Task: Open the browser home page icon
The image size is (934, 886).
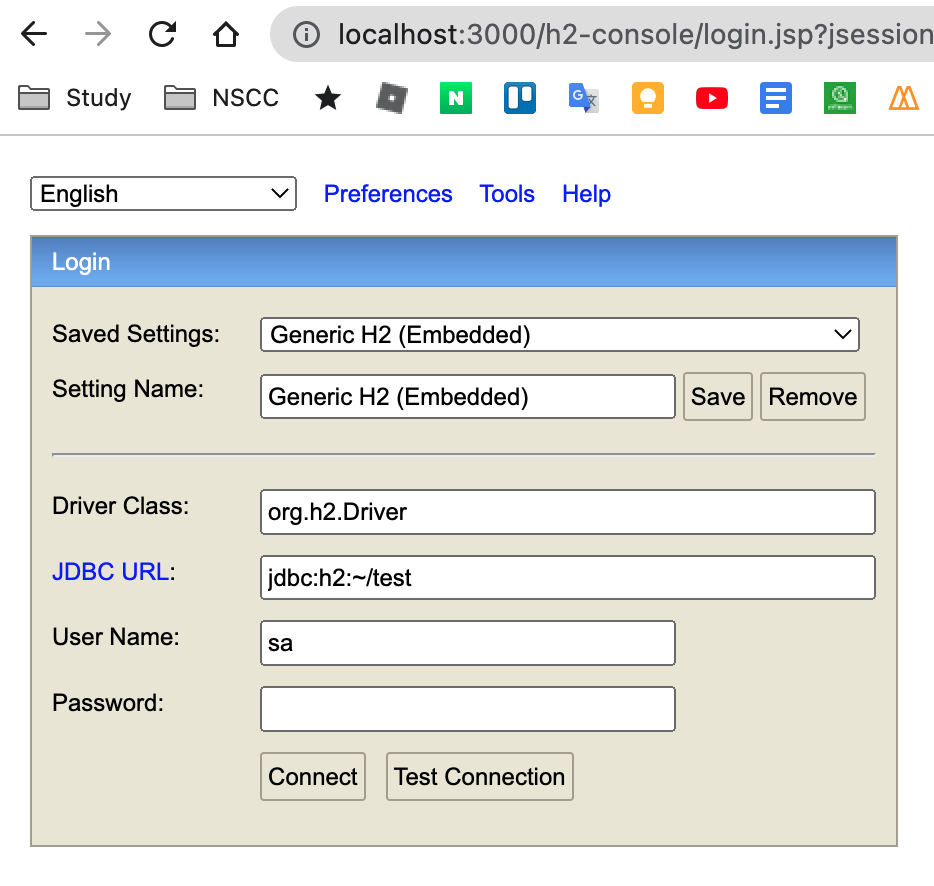Action: [x=226, y=34]
